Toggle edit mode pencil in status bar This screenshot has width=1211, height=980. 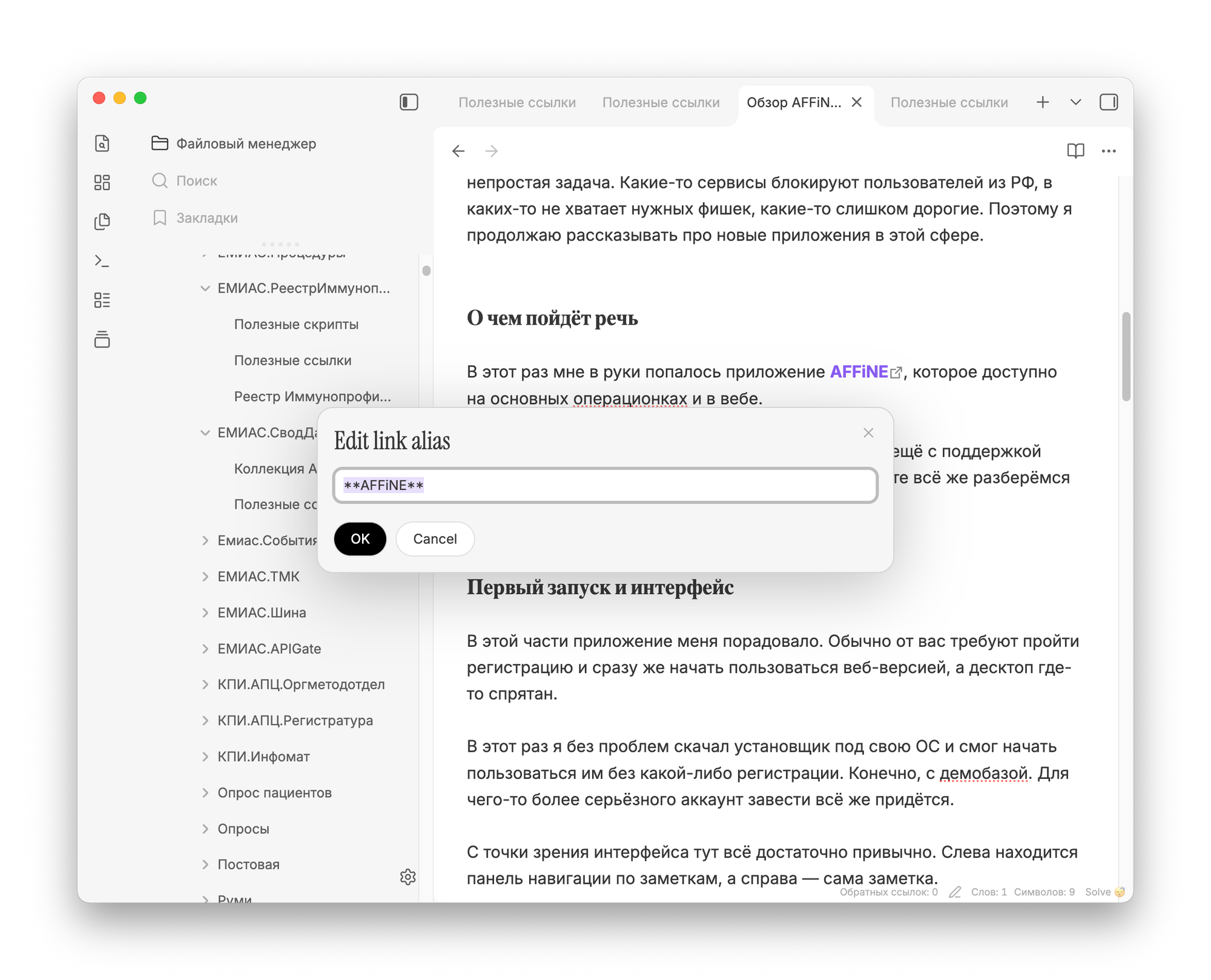point(955,892)
